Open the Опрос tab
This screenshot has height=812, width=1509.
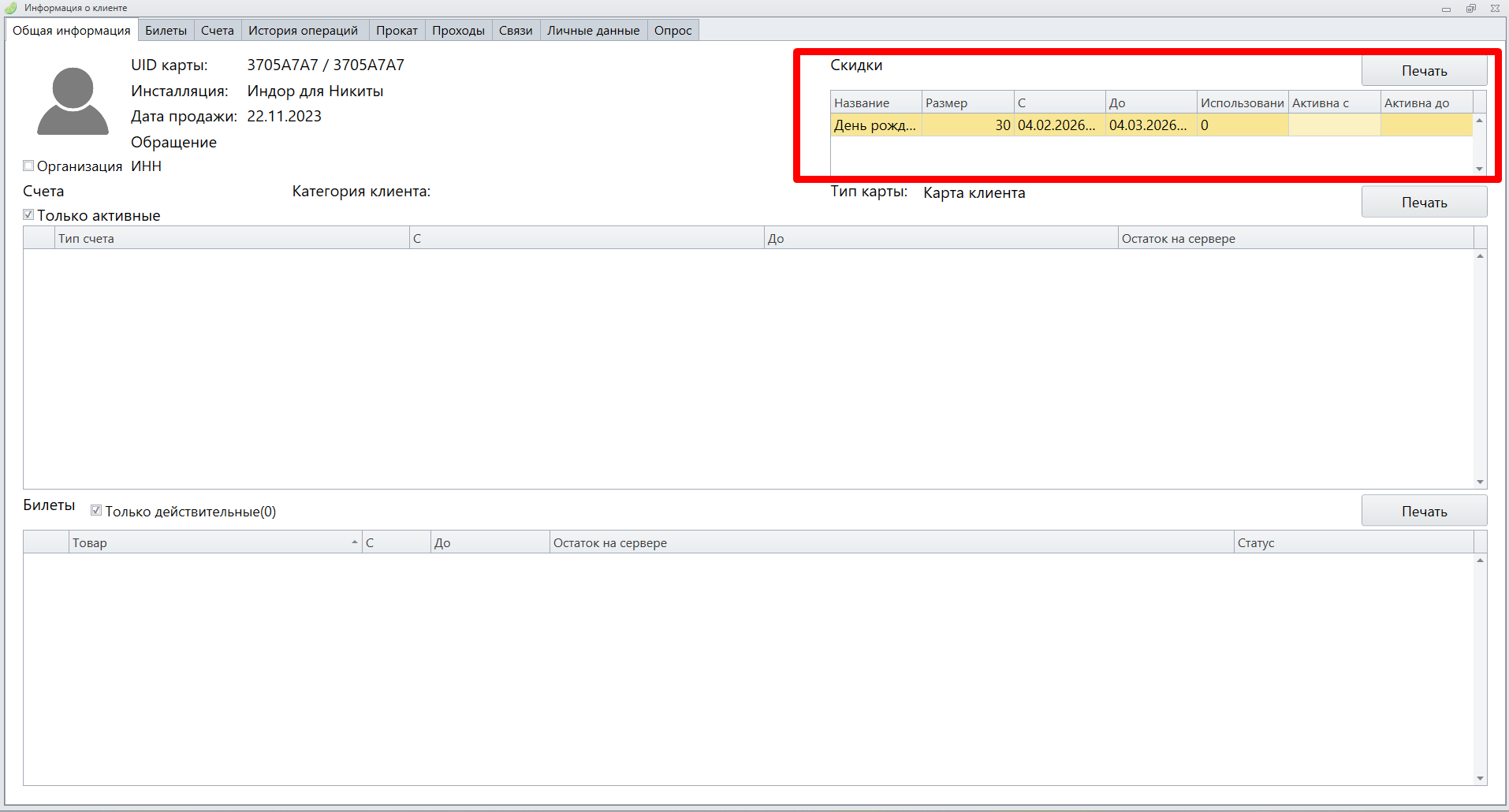673,30
